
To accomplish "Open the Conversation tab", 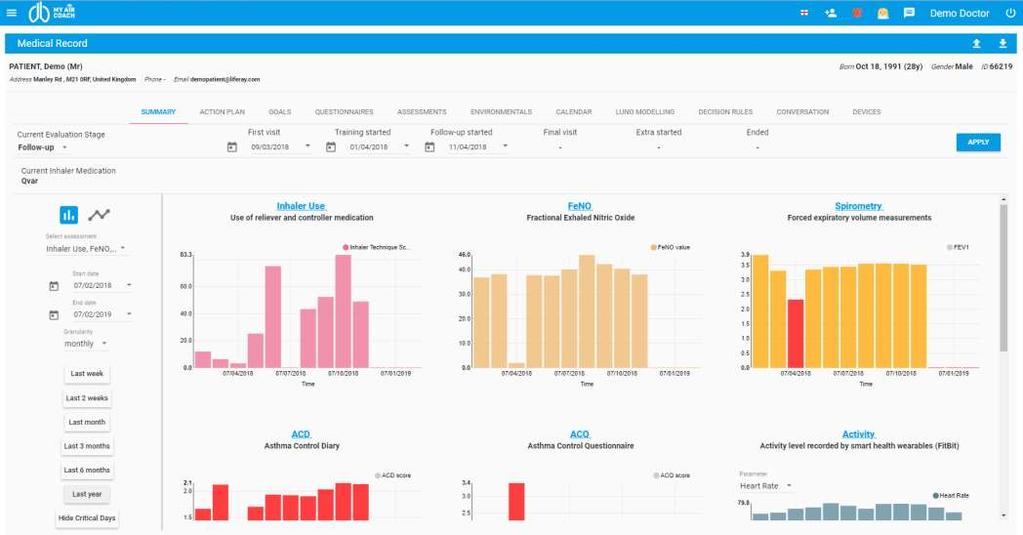I will [x=802, y=112].
